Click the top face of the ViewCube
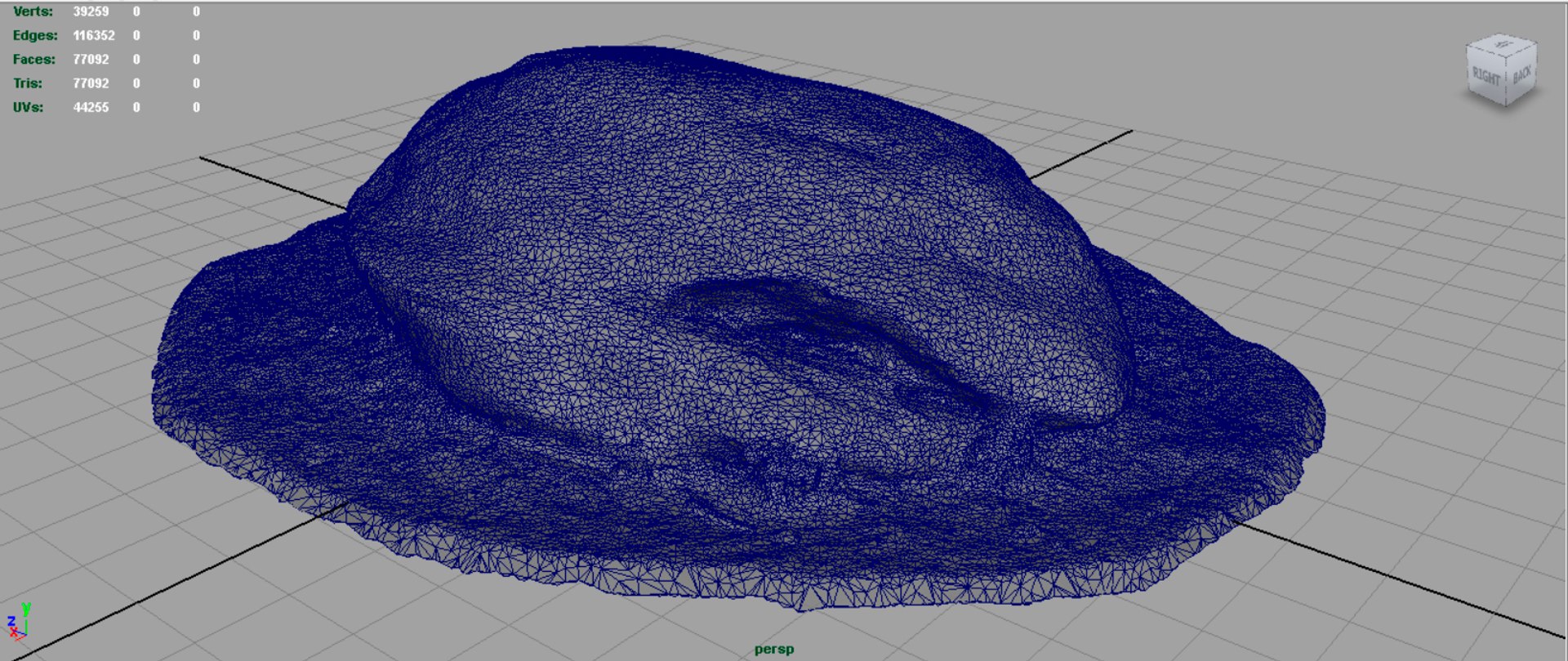Image resolution: width=1568 pixels, height=661 pixels. pyautogui.click(x=1503, y=43)
